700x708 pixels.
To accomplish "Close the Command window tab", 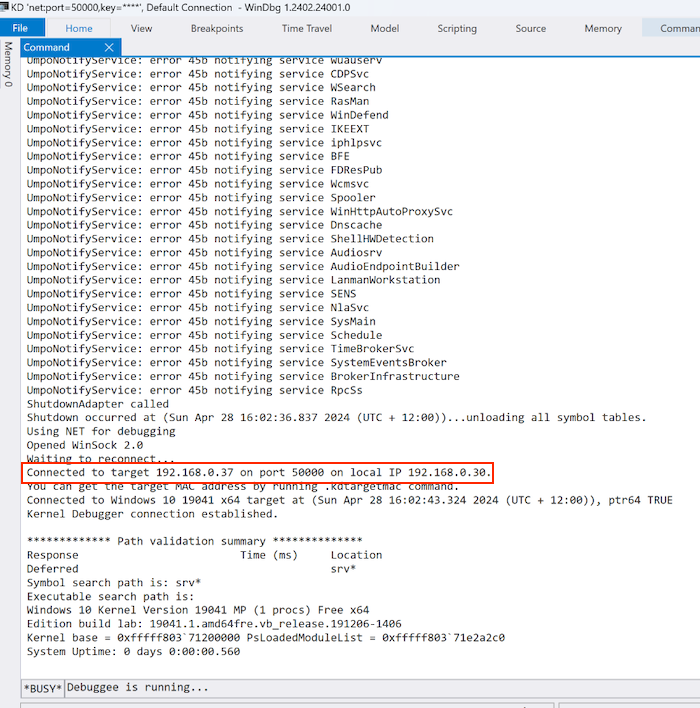I will (109, 47).
